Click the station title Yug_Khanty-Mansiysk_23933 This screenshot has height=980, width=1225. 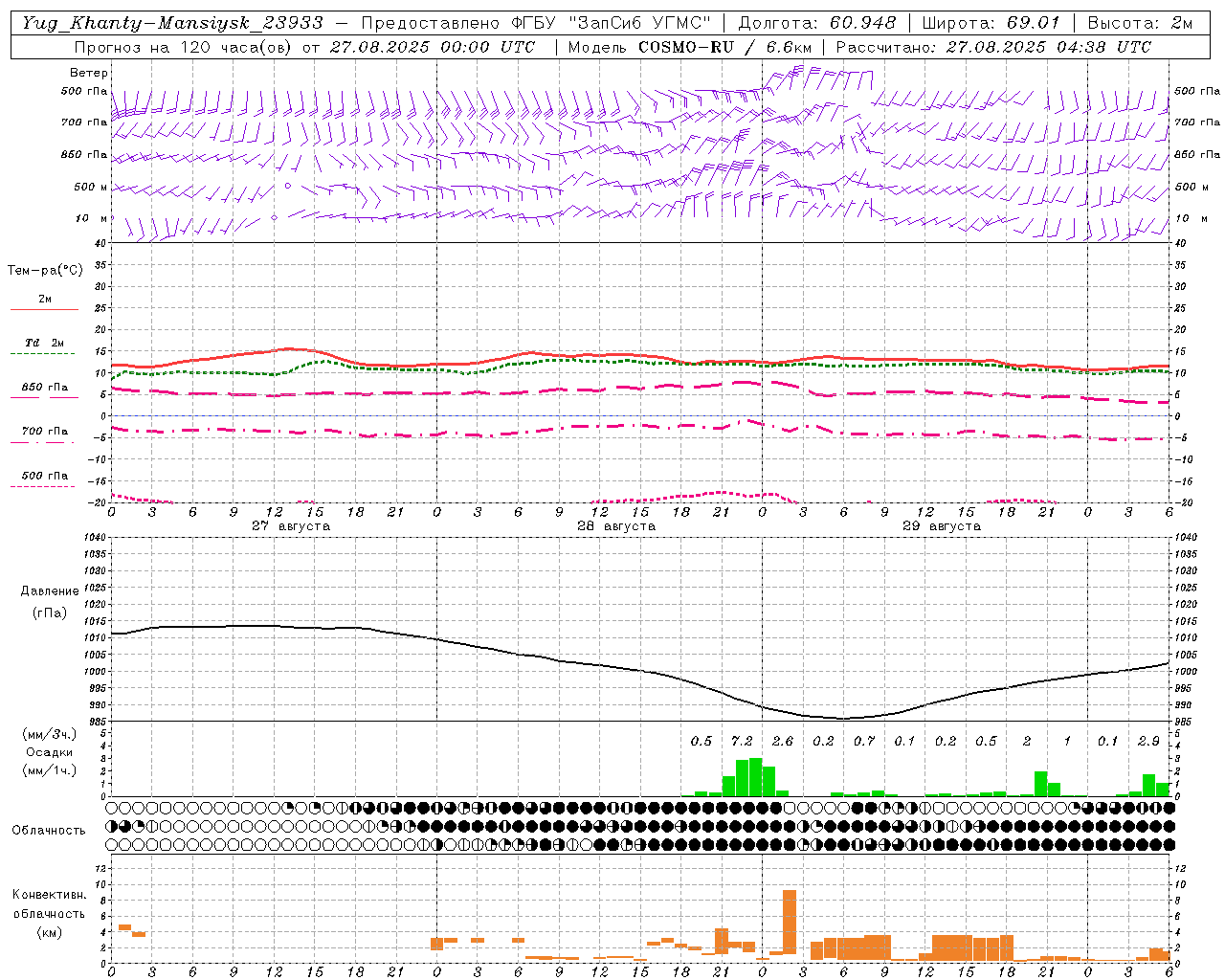coord(172,23)
